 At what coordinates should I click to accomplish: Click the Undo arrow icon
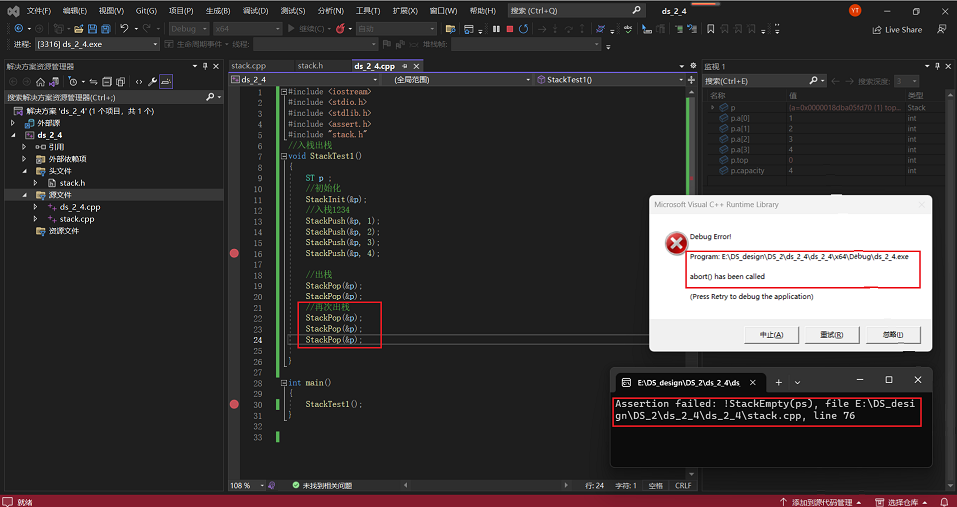125,29
